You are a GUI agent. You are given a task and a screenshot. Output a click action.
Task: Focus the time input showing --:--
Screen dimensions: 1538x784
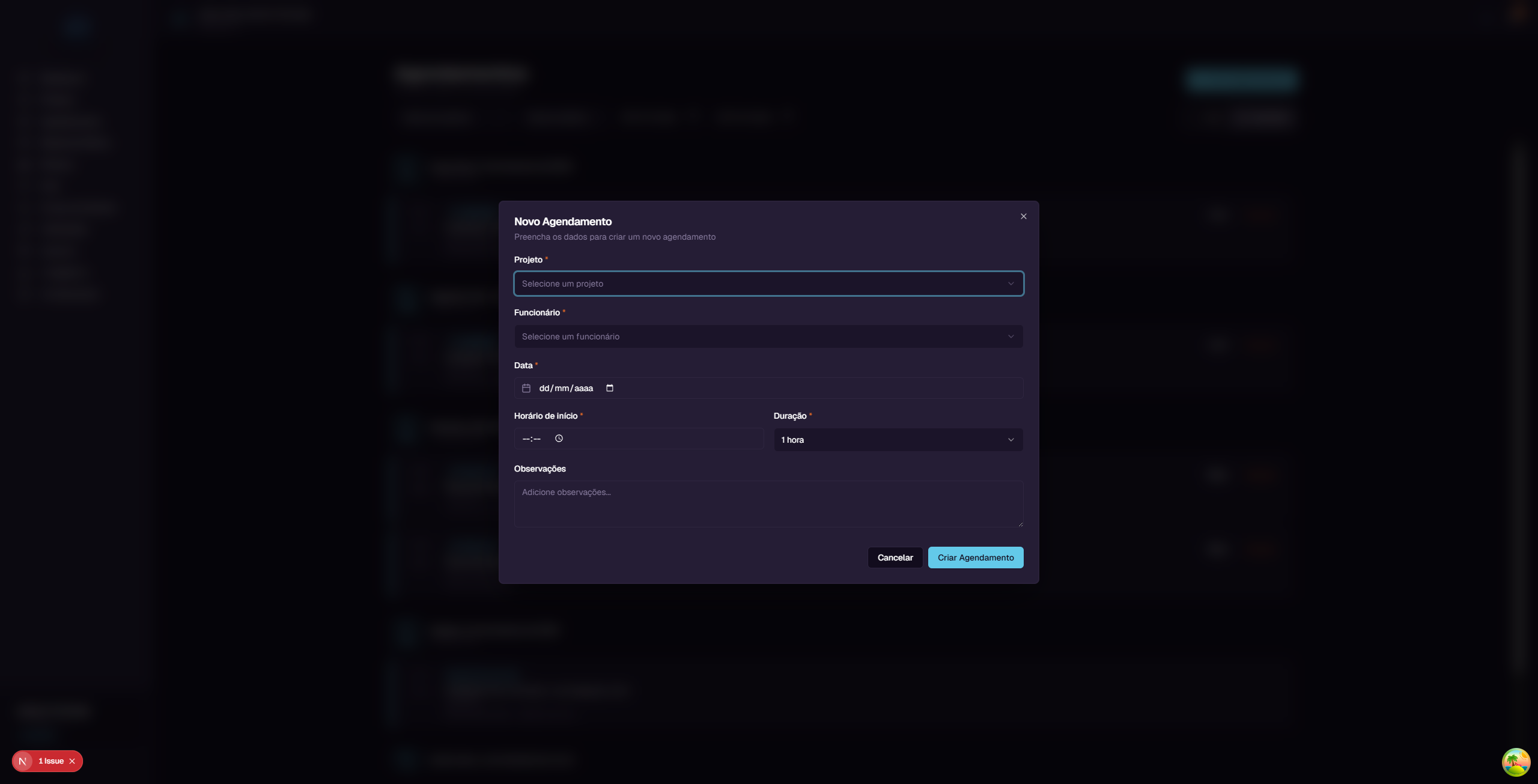click(x=531, y=439)
